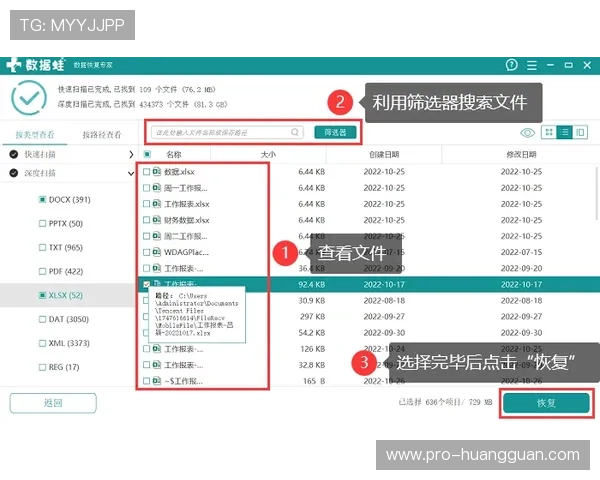Click the file list vertical scrollbar
The width and height of the screenshot is (600, 480).
[597, 193]
